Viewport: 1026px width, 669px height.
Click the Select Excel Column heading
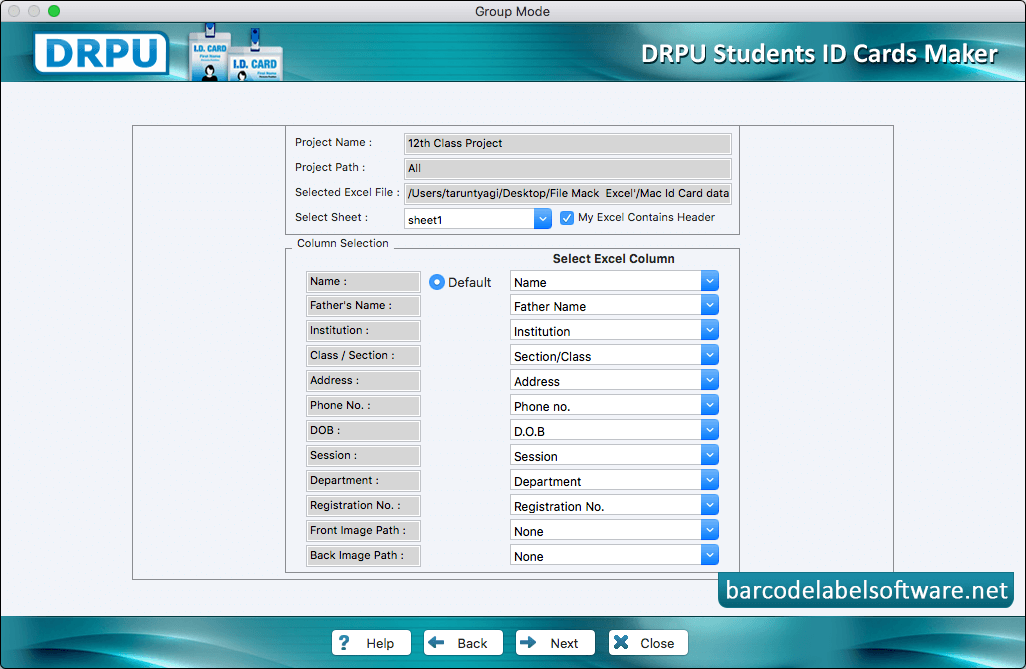[x=613, y=259]
